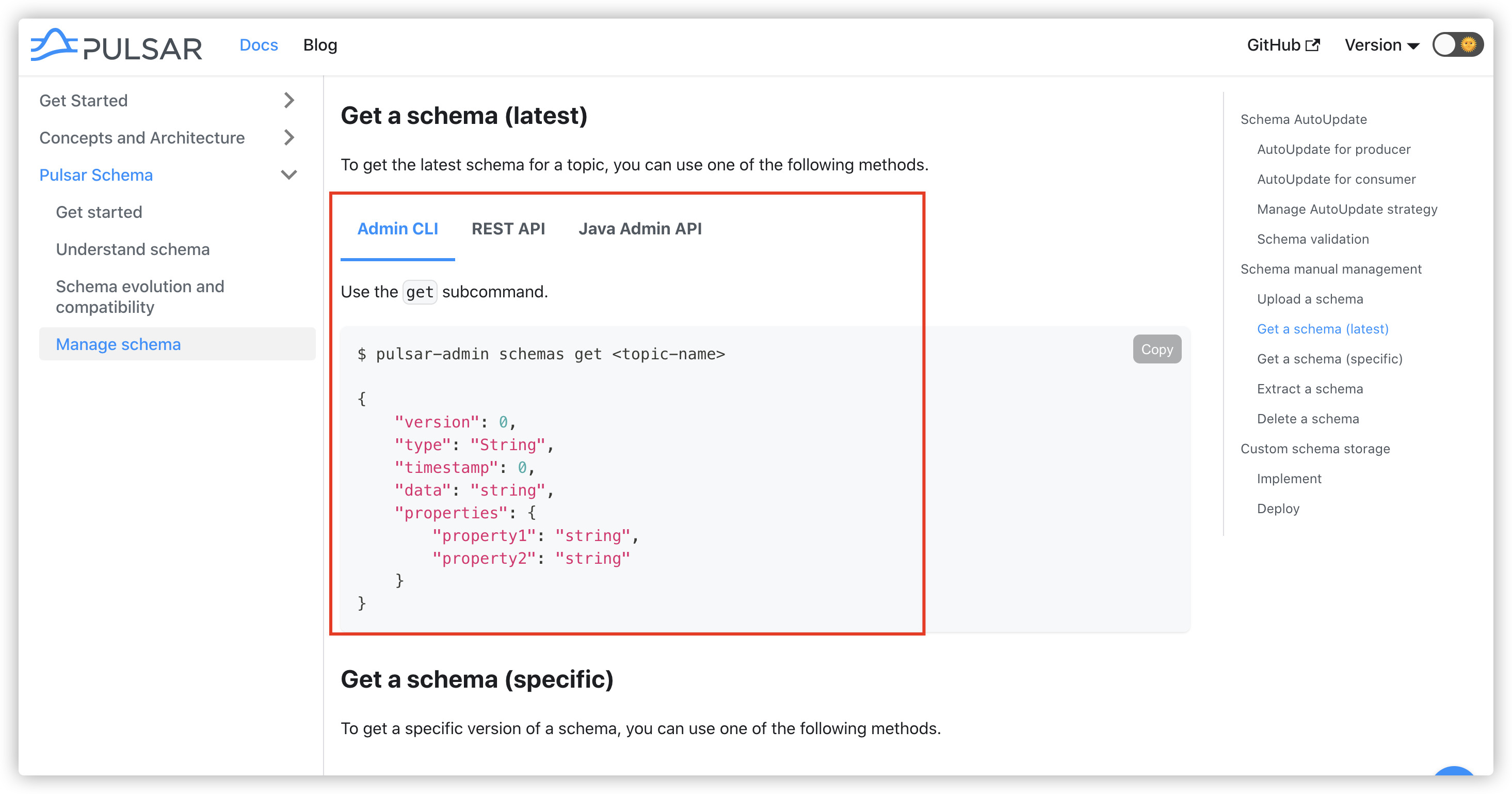Open Schema evolution and compatibility page

140,296
